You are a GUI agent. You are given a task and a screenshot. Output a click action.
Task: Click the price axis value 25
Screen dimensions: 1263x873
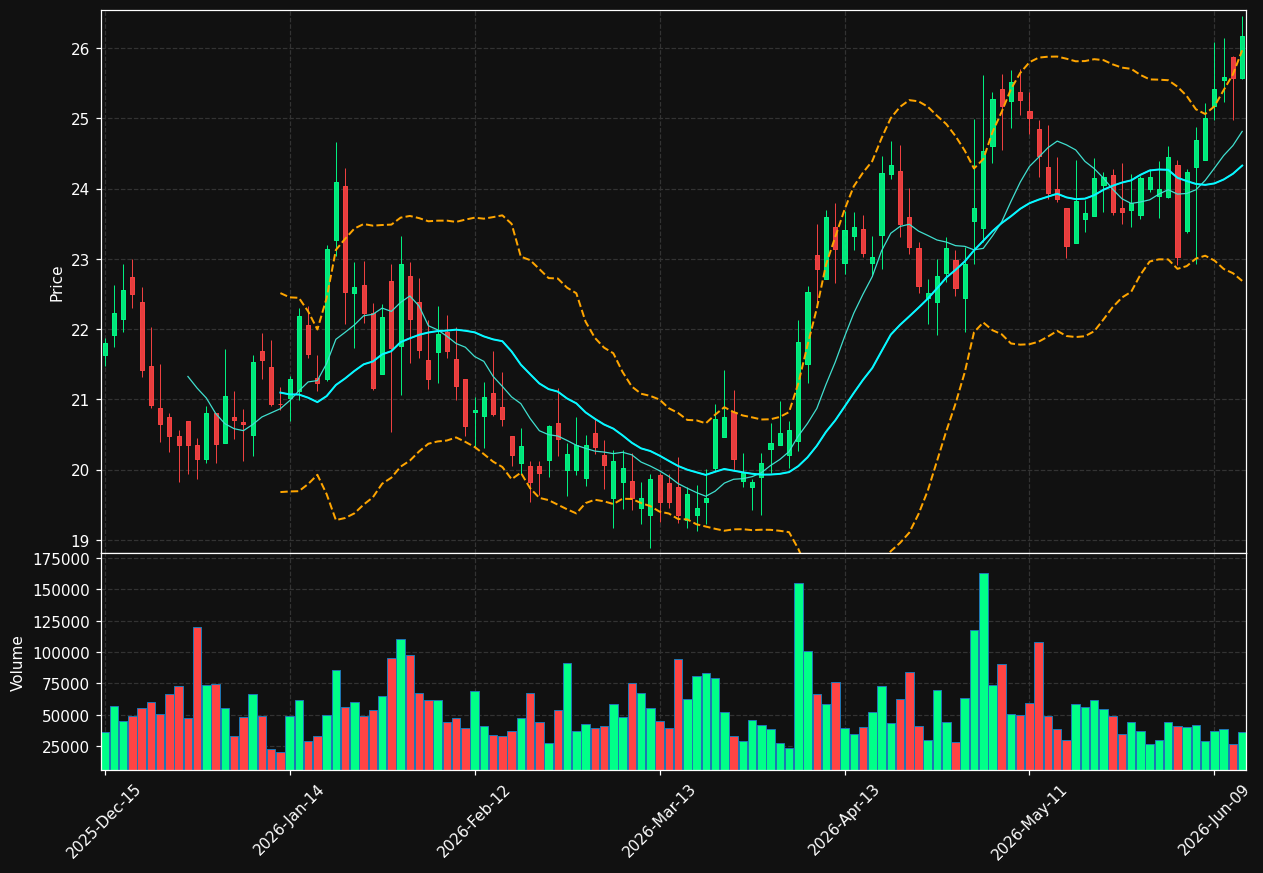click(x=81, y=119)
